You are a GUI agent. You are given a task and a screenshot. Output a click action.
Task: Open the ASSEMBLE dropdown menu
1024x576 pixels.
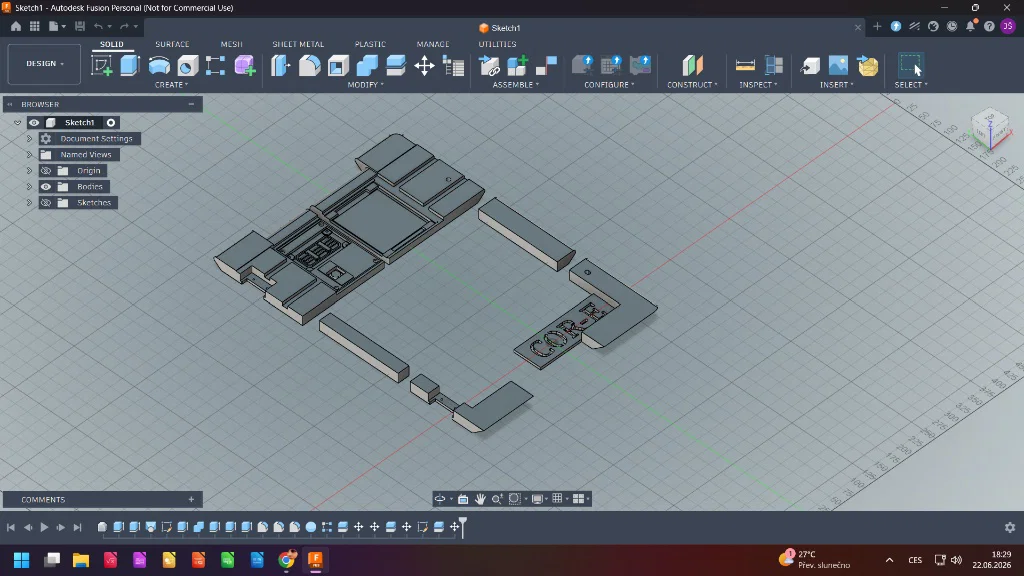515,85
